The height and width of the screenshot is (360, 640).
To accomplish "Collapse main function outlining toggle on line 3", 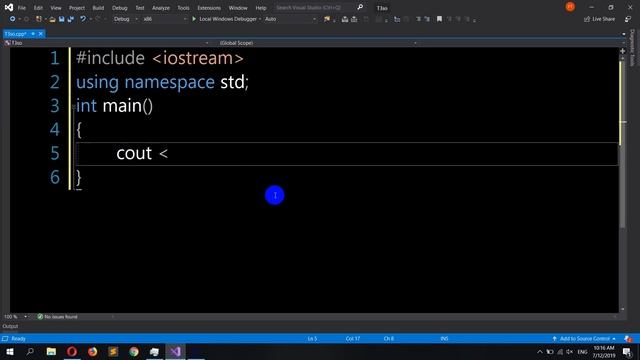I will click(74, 107).
